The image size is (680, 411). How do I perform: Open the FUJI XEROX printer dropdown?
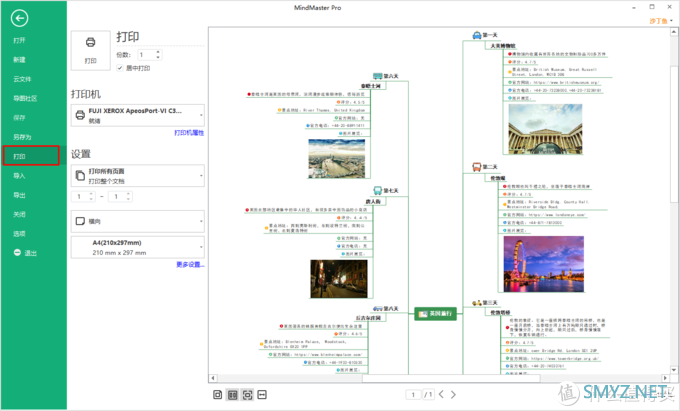(137, 115)
